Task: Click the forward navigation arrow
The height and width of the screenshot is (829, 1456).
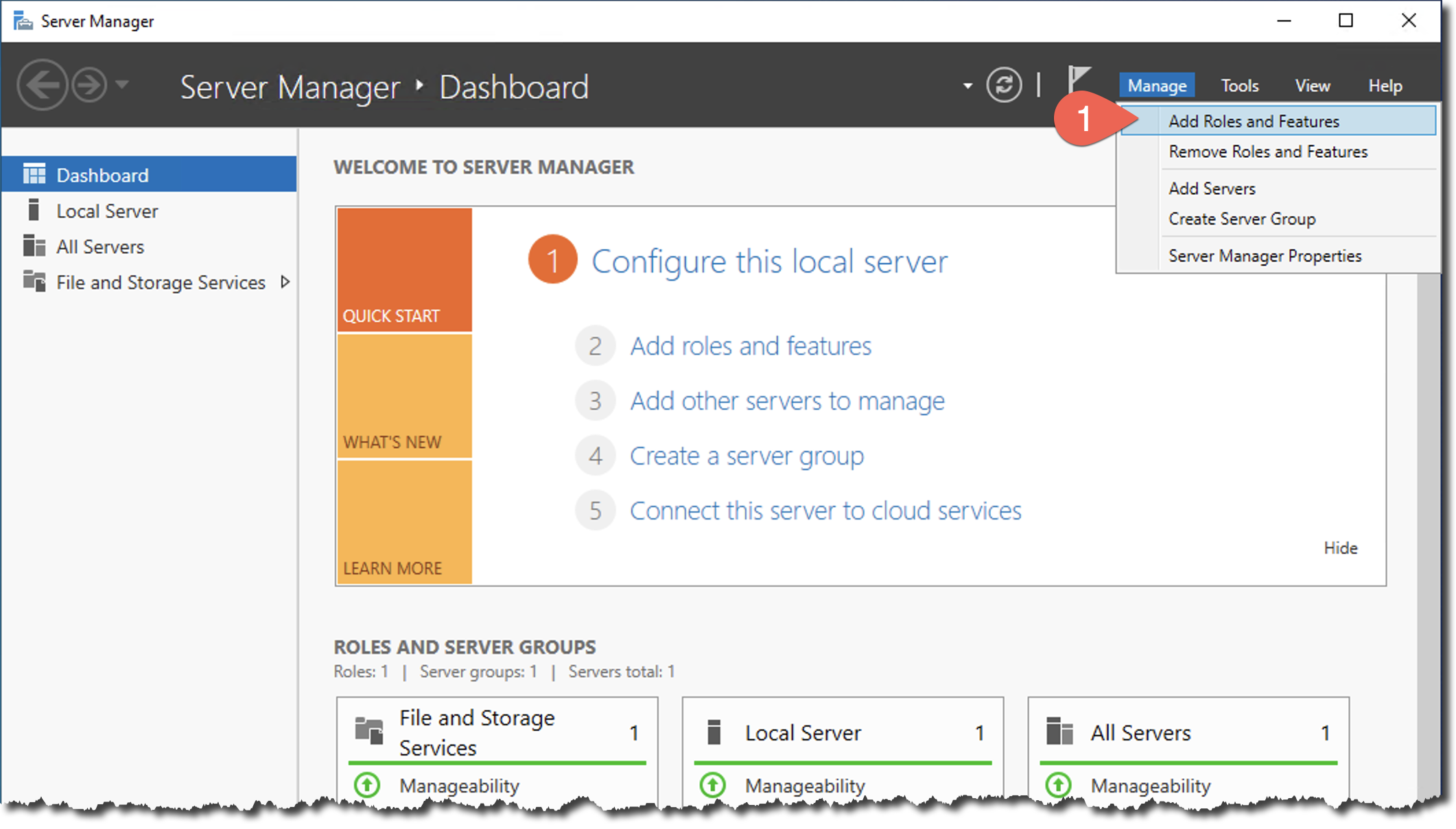Action: (89, 85)
